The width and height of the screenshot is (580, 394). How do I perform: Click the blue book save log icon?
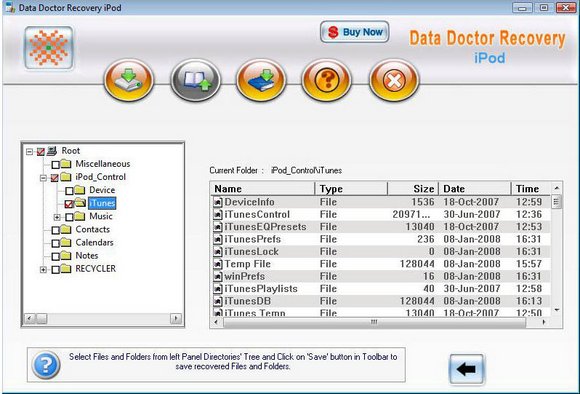[x=261, y=80]
